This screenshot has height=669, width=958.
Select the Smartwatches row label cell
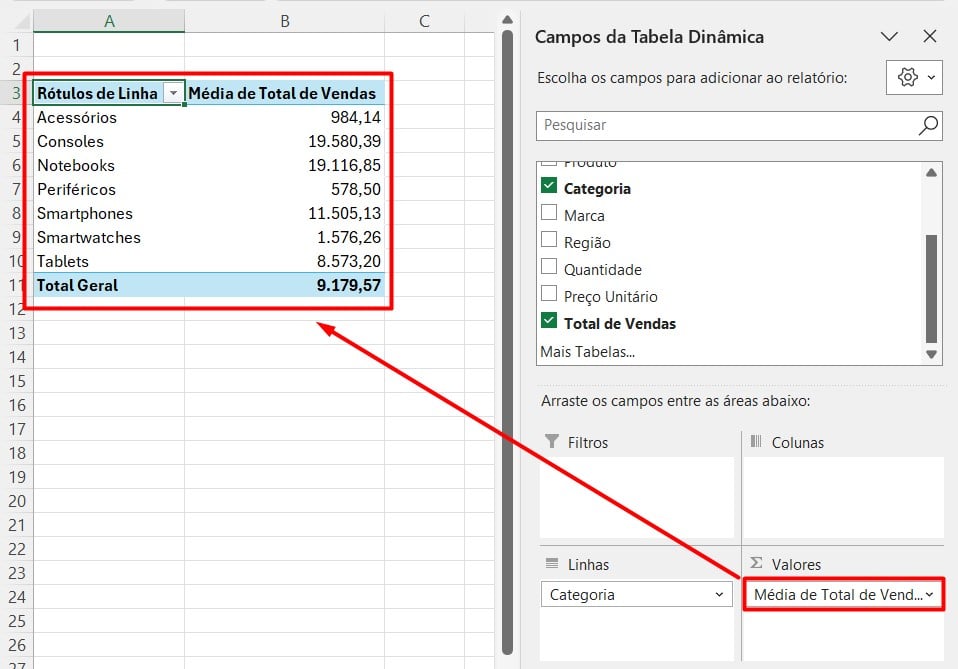(109, 237)
